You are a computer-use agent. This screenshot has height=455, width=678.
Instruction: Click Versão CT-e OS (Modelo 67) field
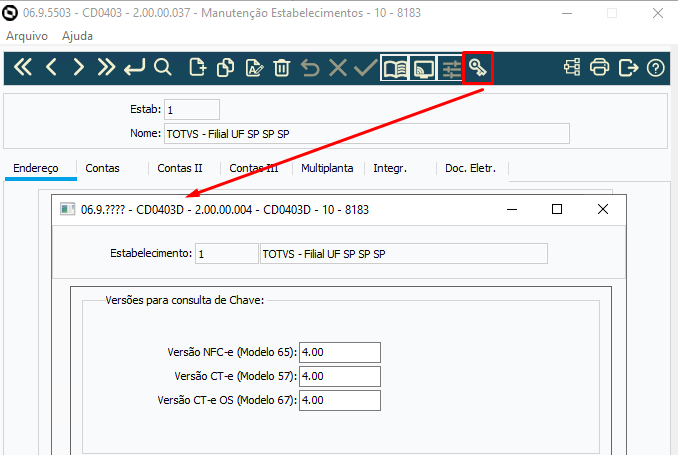(340, 401)
